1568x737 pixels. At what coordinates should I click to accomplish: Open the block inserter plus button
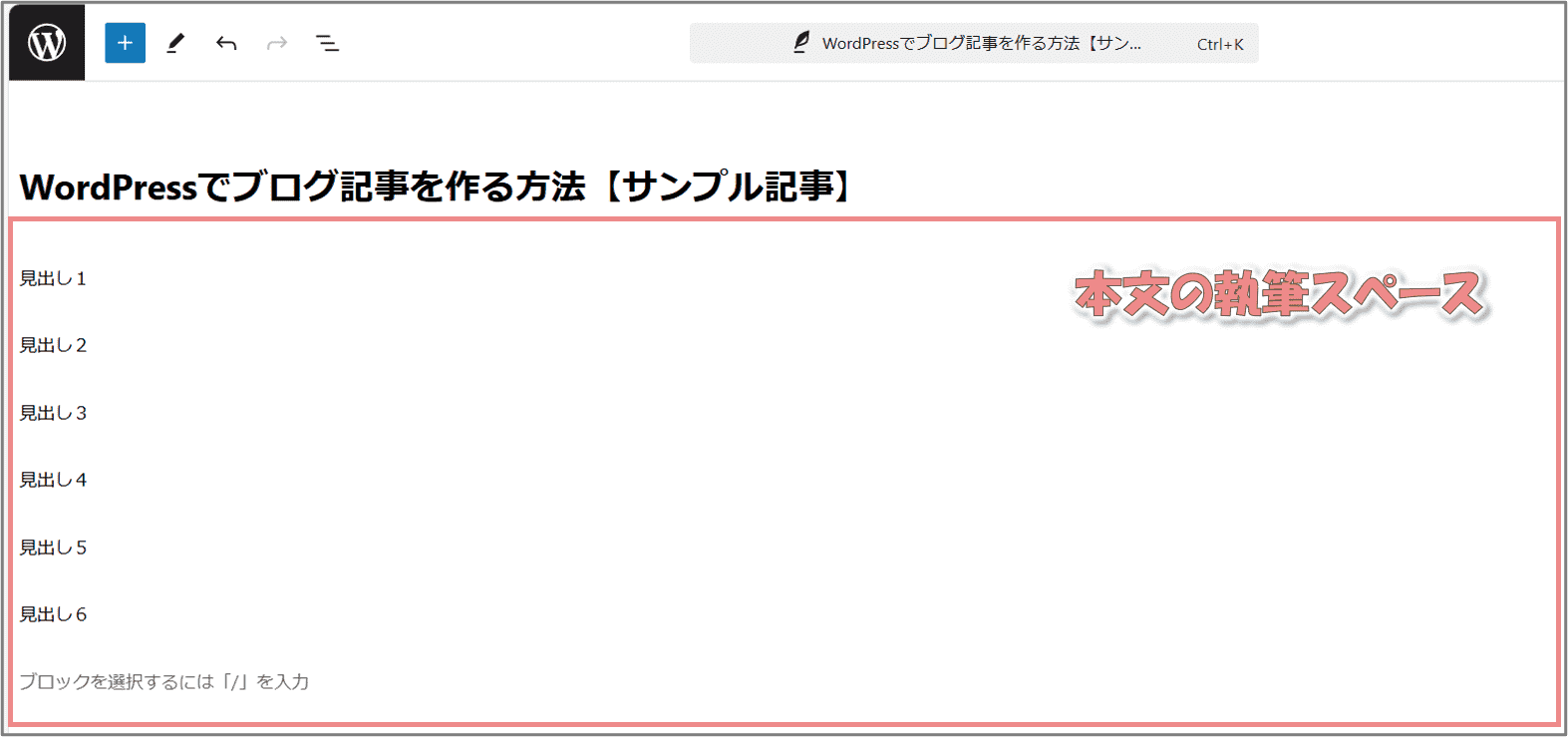point(125,43)
